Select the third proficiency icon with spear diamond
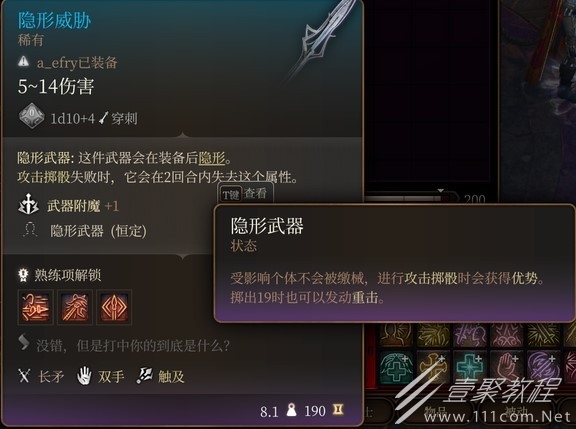This screenshot has height=429, width=576. coord(114,307)
